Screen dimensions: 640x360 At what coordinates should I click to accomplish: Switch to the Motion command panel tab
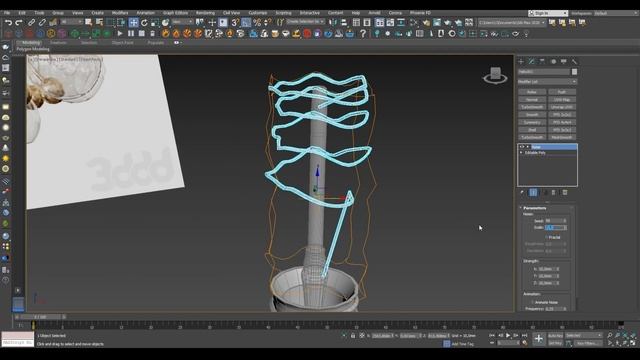(553, 61)
